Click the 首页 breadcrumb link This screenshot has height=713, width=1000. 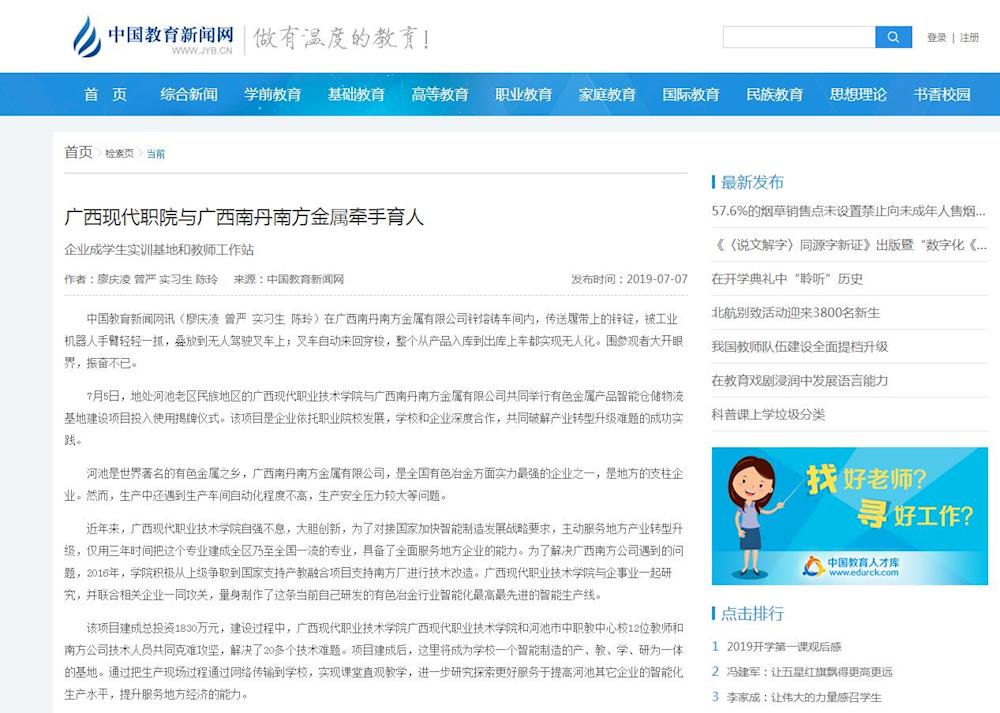pyautogui.click(x=78, y=152)
